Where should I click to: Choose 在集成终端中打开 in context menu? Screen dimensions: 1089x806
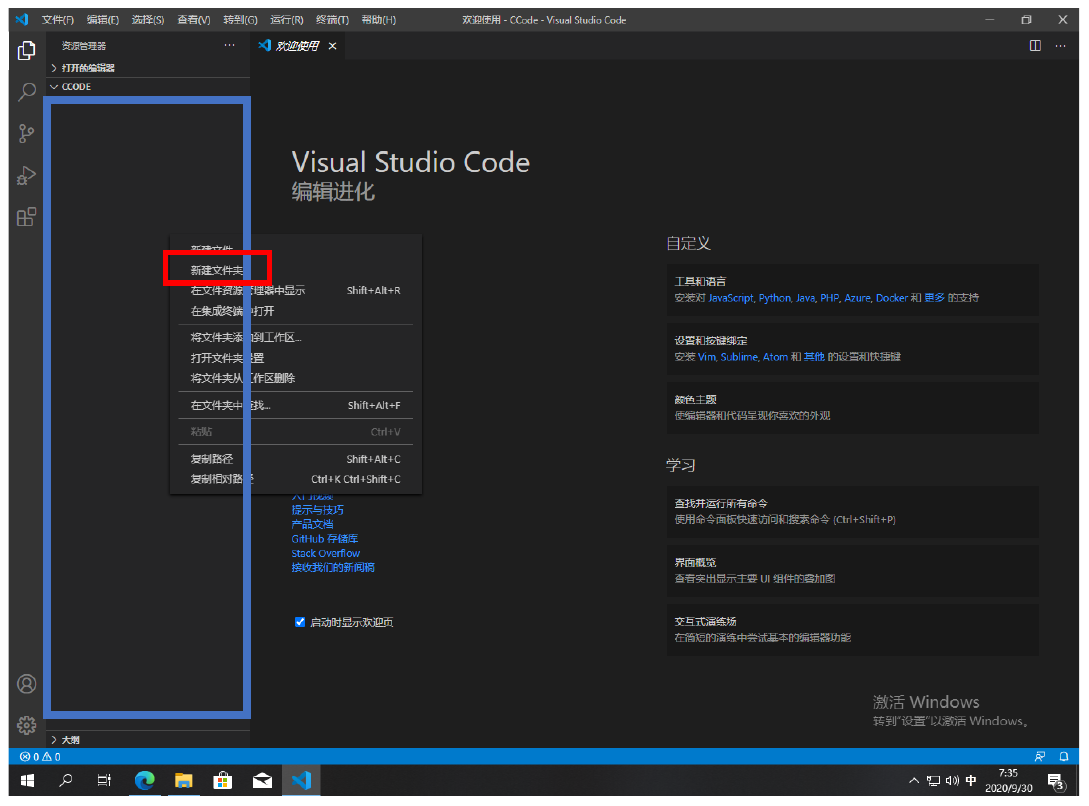click(x=232, y=311)
